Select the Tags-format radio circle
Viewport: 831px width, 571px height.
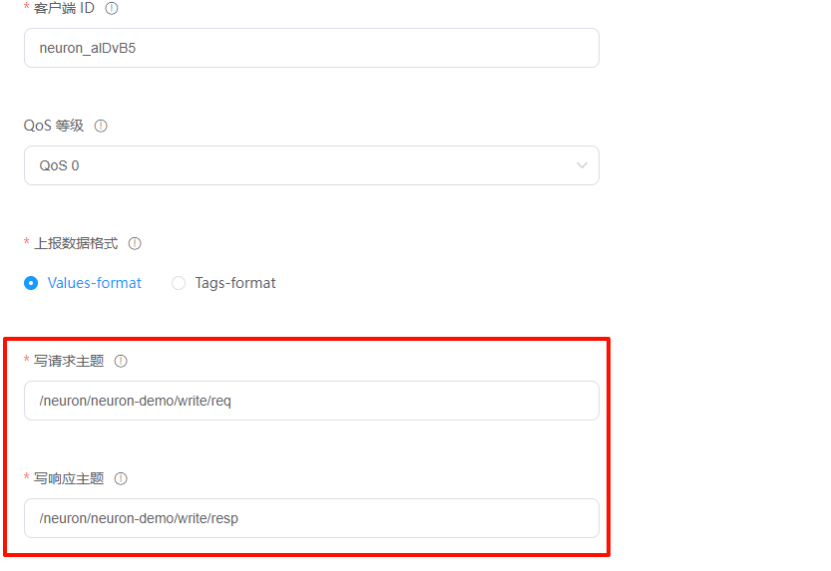click(179, 283)
